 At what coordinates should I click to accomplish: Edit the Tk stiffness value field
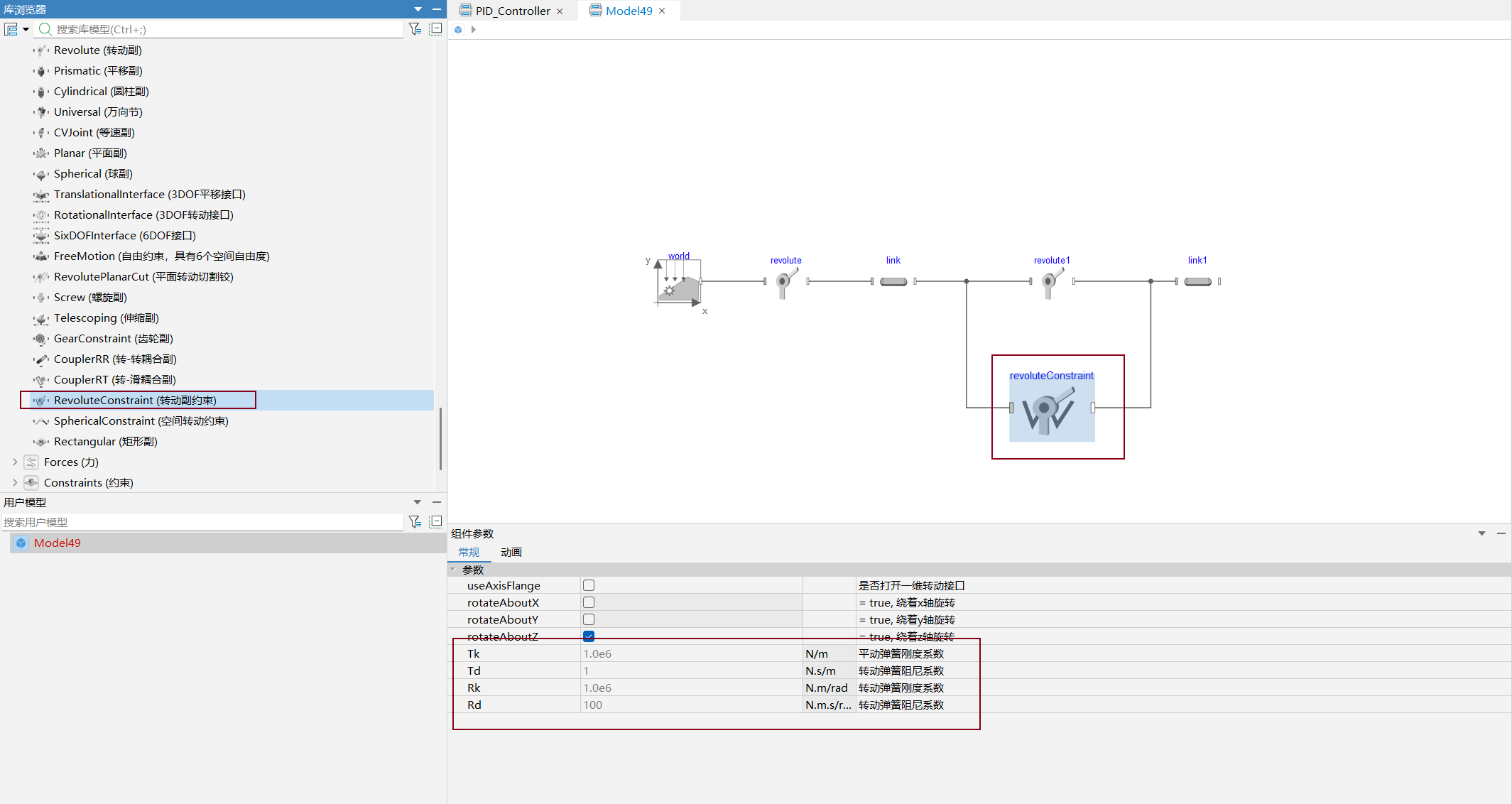692,653
